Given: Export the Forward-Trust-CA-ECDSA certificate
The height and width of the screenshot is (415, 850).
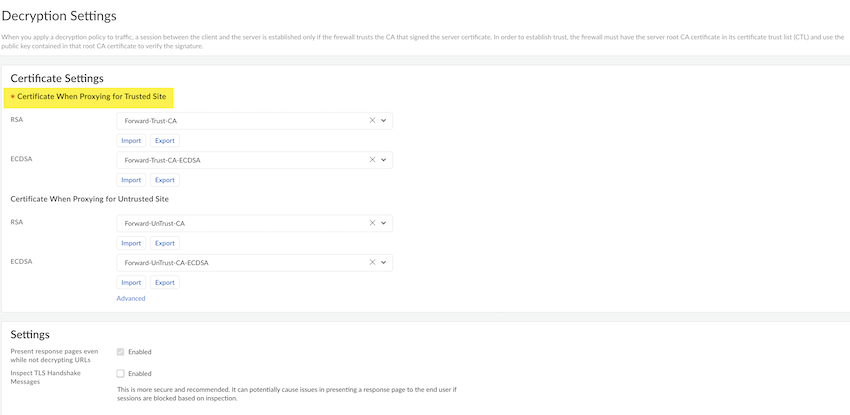Looking at the screenshot, I should click(164, 180).
